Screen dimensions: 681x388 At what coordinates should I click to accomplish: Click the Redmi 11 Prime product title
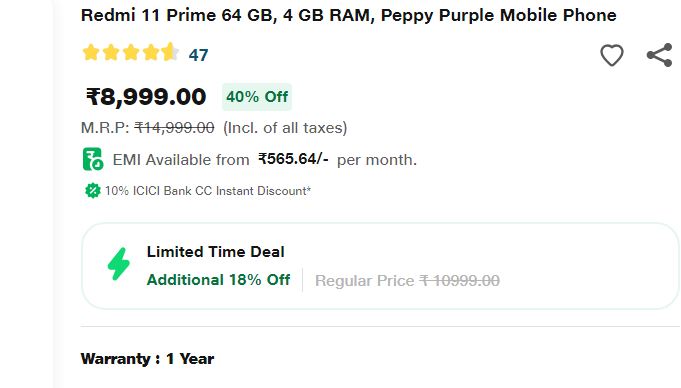348,15
